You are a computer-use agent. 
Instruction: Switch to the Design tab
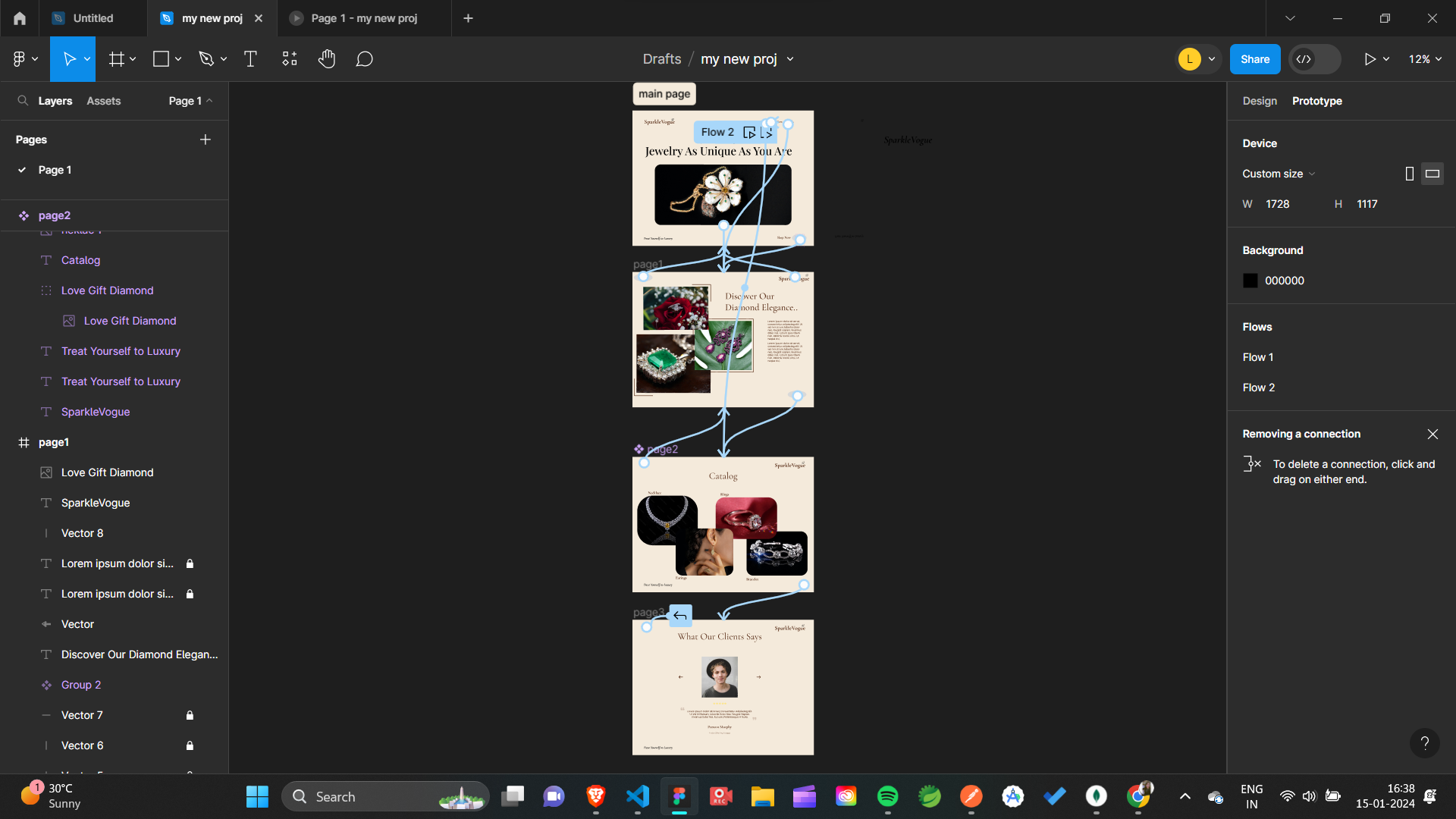(x=1260, y=101)
